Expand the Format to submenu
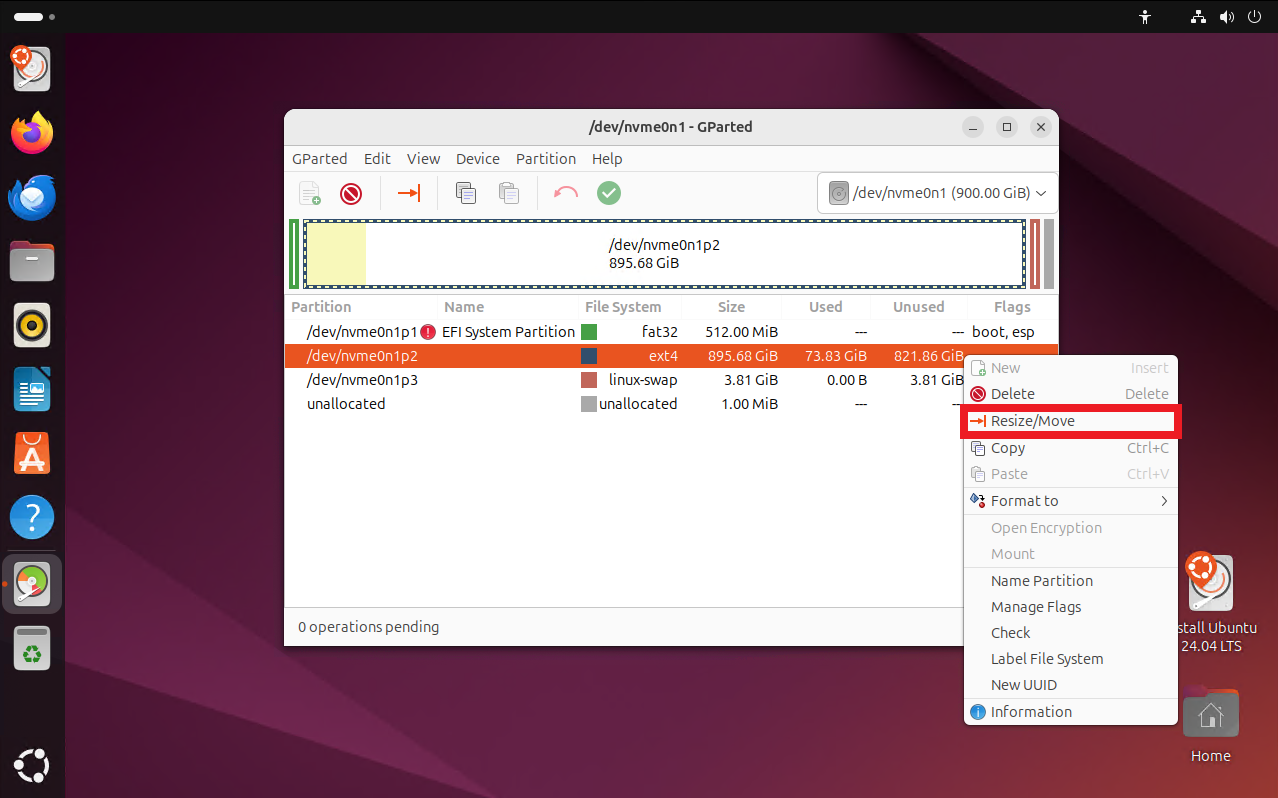 (x=1070, y=501)
